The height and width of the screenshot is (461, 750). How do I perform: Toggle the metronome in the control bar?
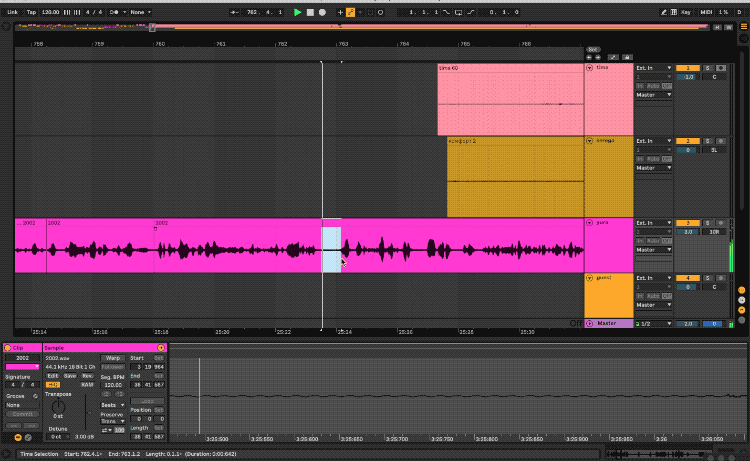(x=114, y=12)
